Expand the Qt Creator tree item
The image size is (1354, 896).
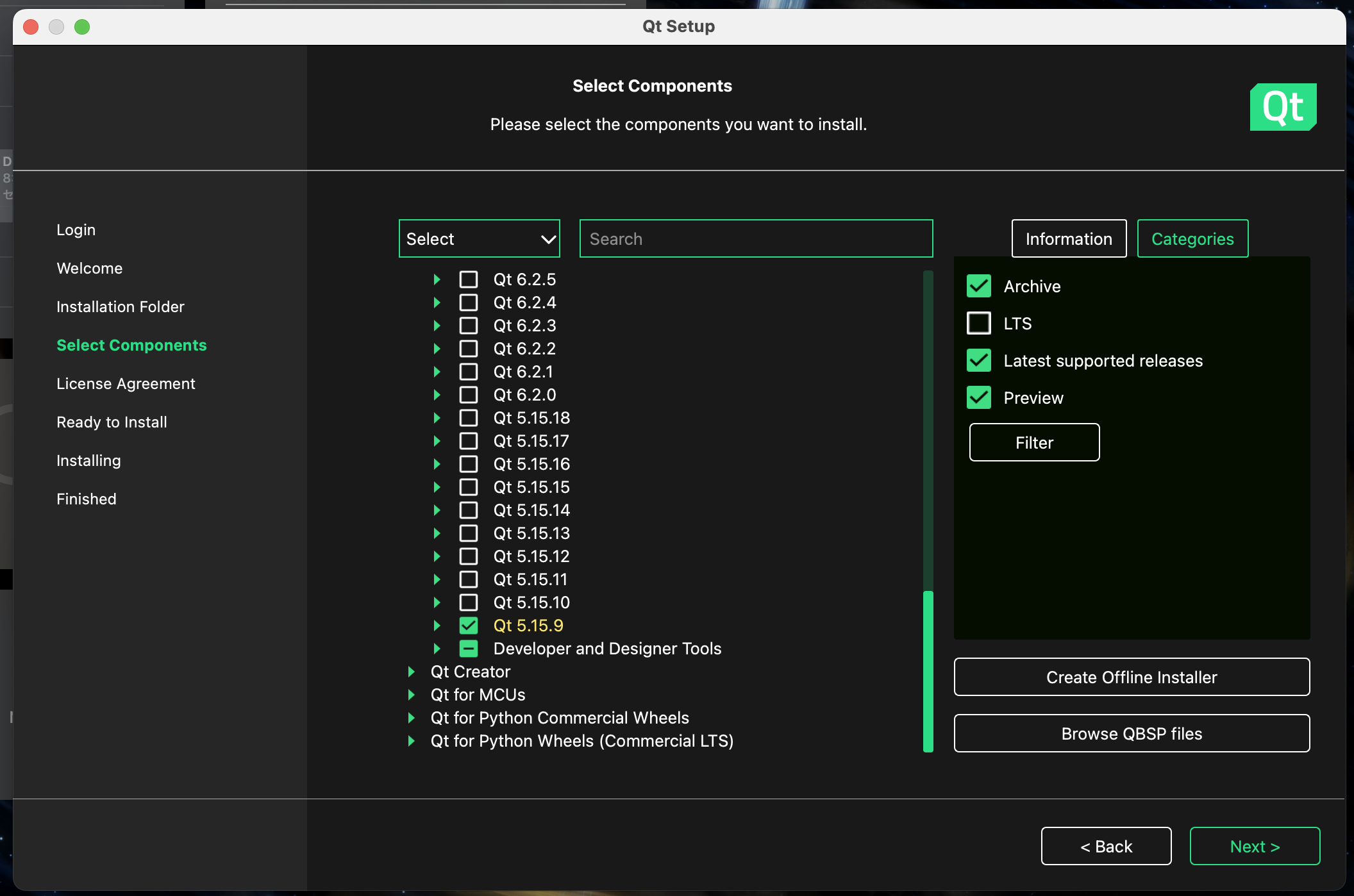(x=412, y=671)
